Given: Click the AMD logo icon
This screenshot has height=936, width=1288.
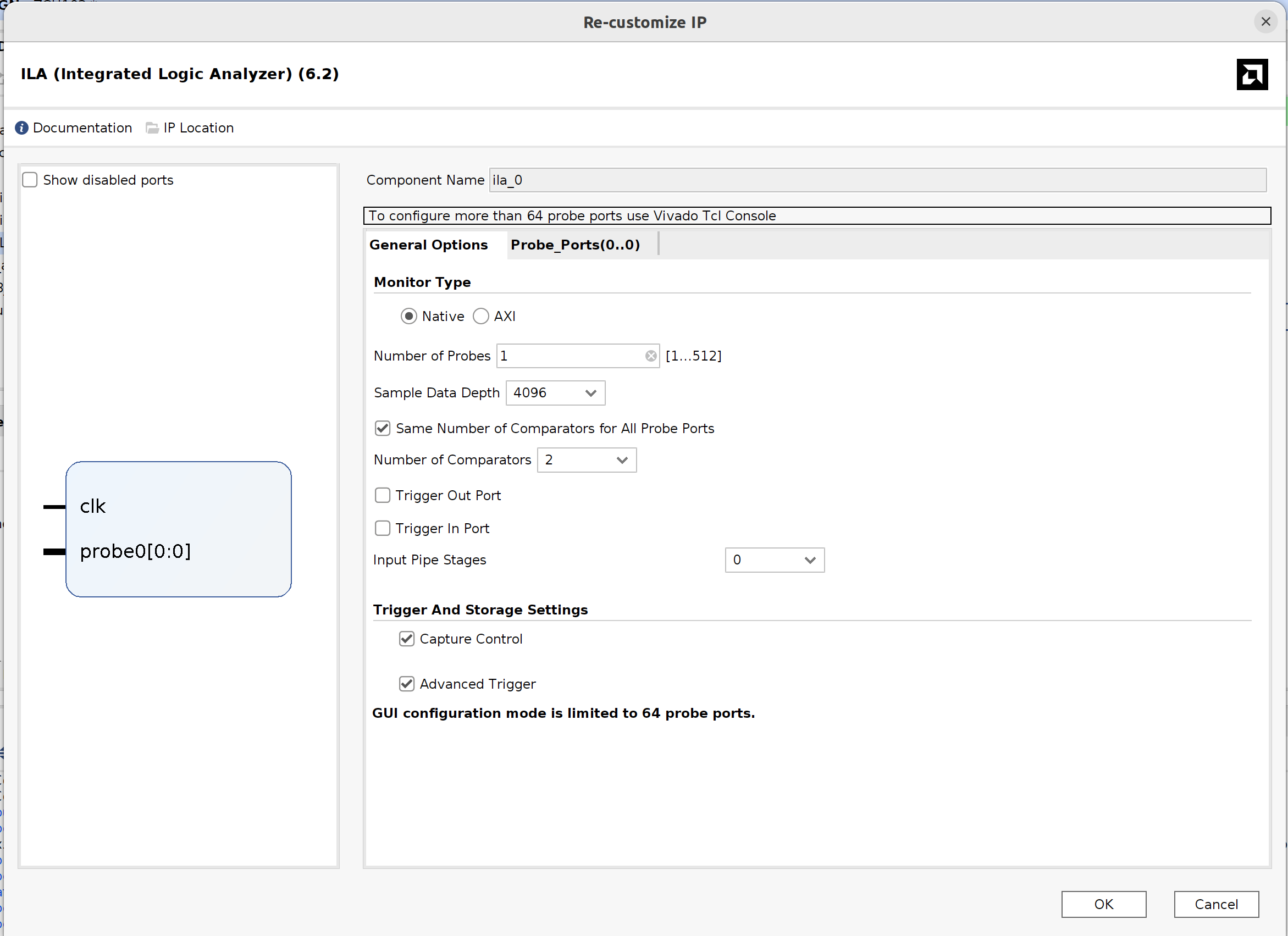Looking at the screenshot, I should click(1252, 74).
